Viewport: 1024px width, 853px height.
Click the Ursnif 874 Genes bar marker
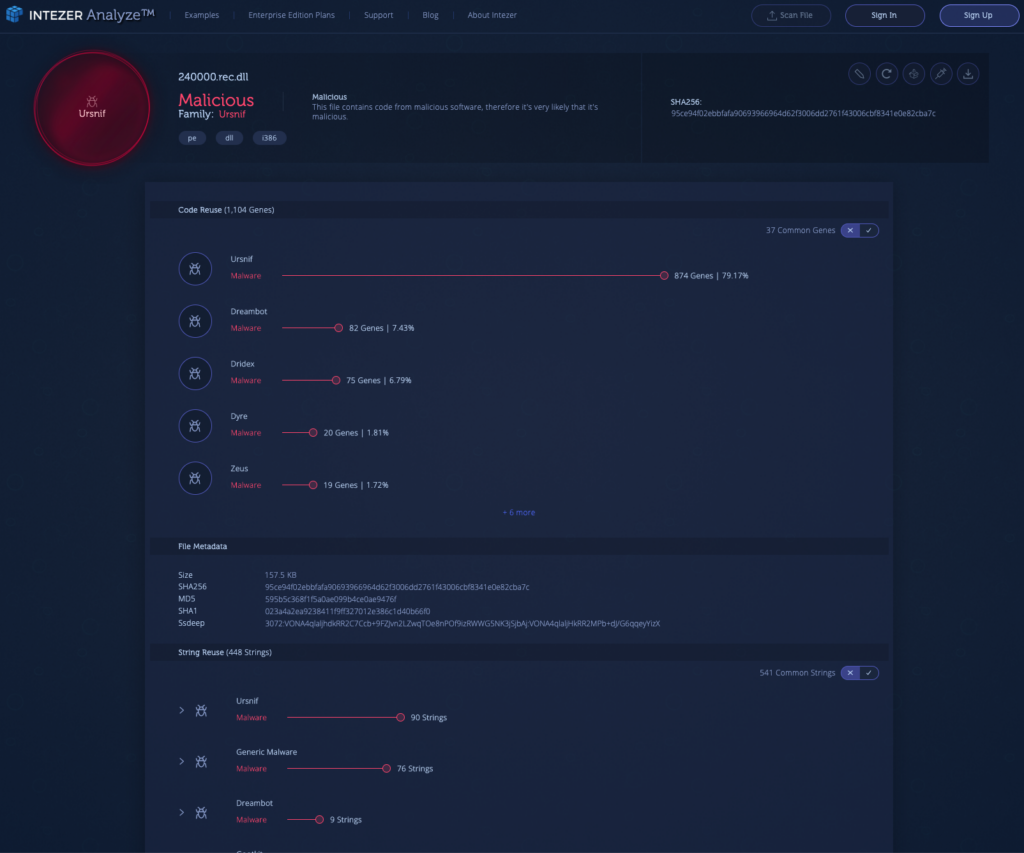pos(664,275)
